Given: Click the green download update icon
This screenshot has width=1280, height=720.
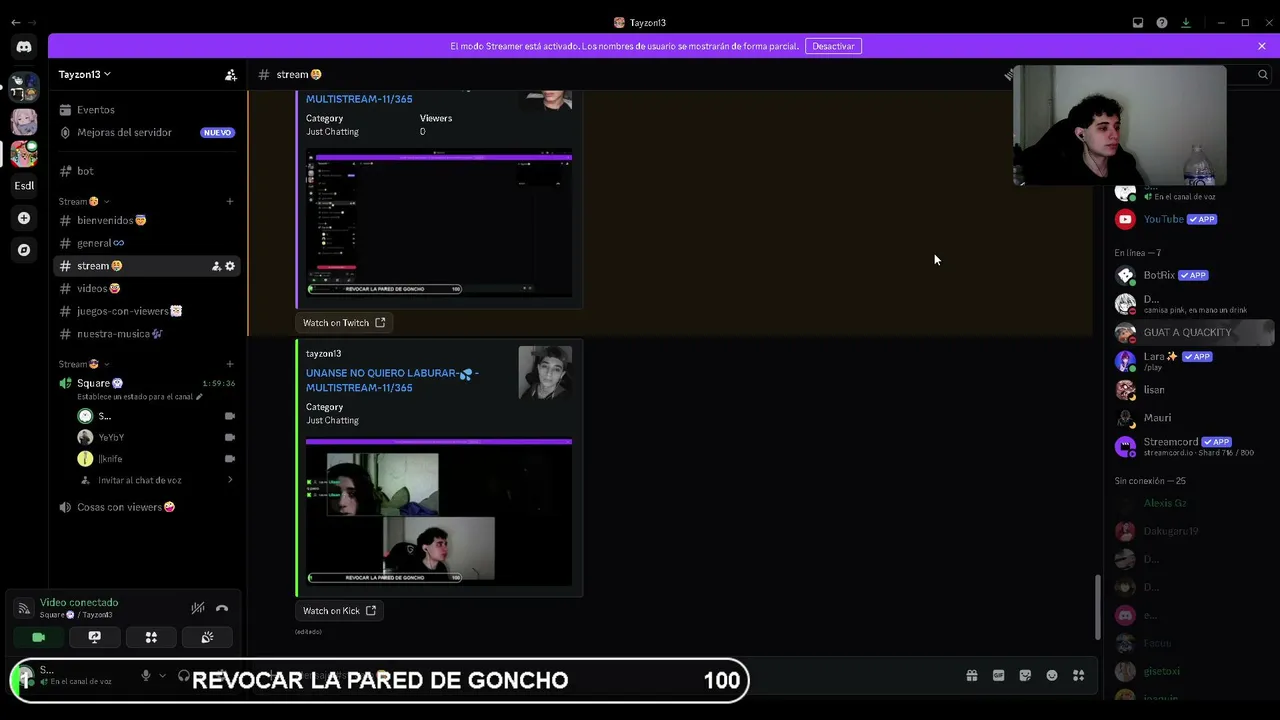Looking at the screenshot, I should click(1186, 23).
